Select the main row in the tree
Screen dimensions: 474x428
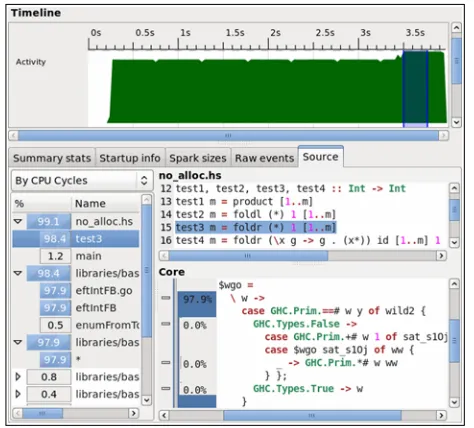[76, 256]
